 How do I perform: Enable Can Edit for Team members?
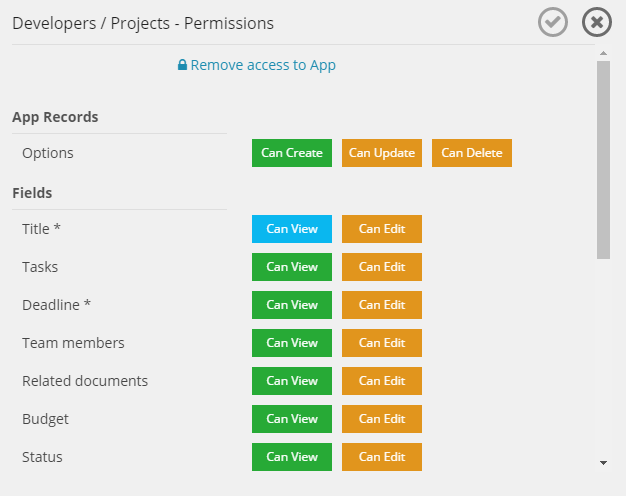[381, 343]
